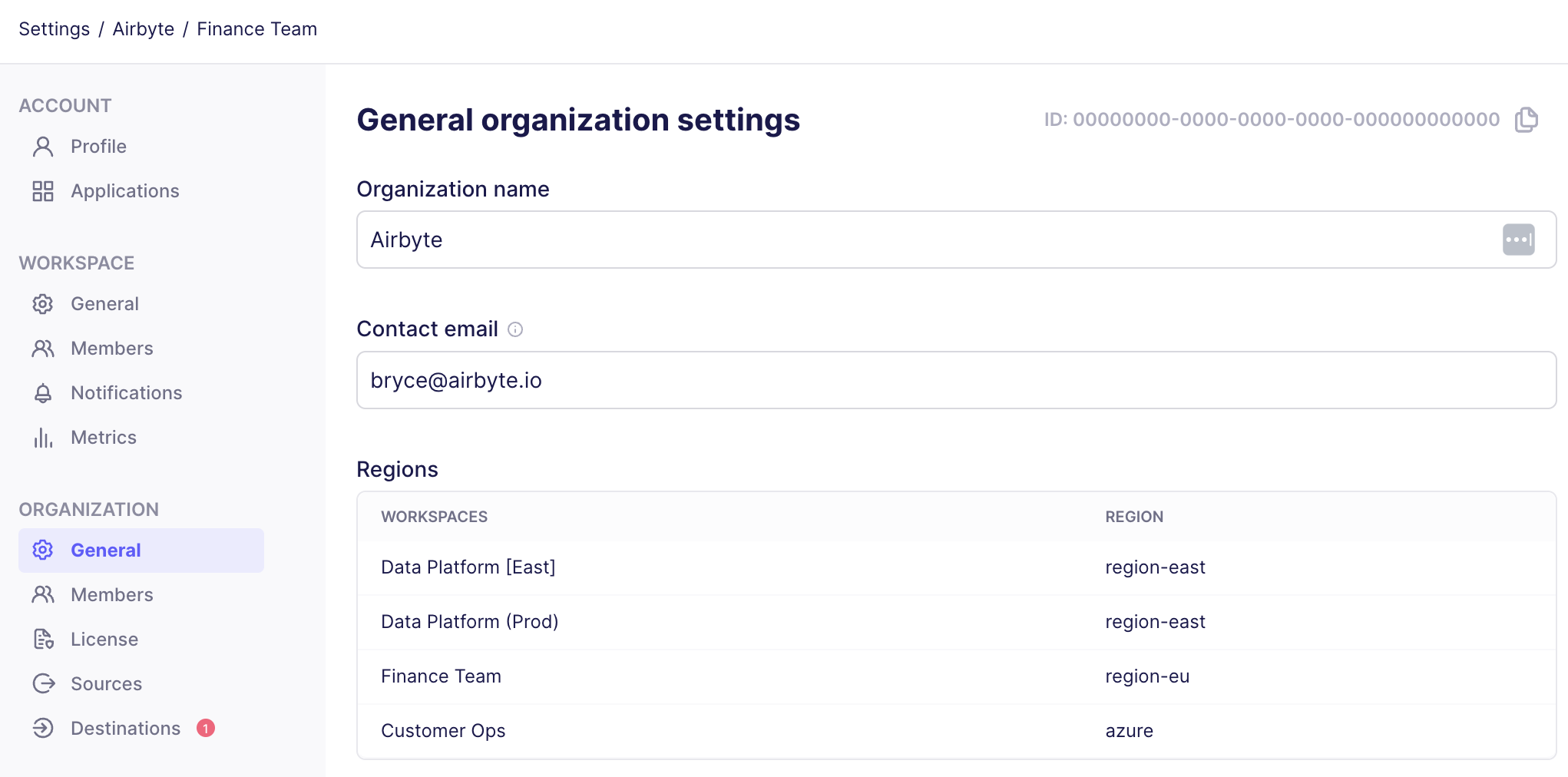Click the workspace Members icon
1568x777 pixels.
[x=43, y=348]
